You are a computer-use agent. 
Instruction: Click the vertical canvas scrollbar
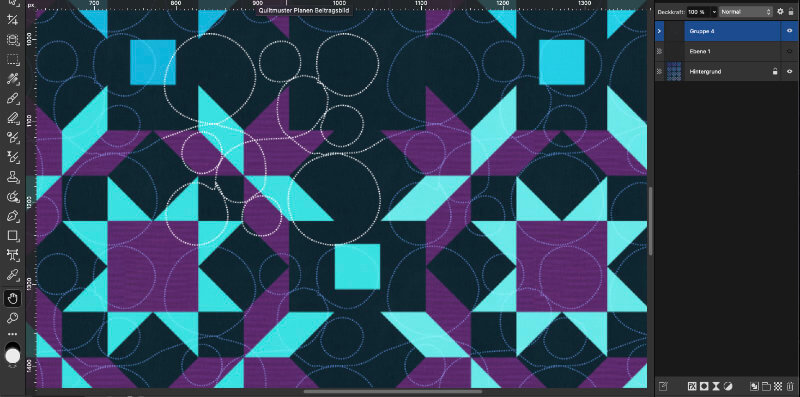(x=651, y=221)
